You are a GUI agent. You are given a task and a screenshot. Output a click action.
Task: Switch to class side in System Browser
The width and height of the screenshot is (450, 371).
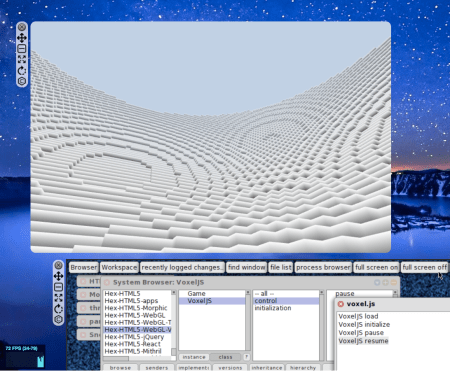coord(225,357)
